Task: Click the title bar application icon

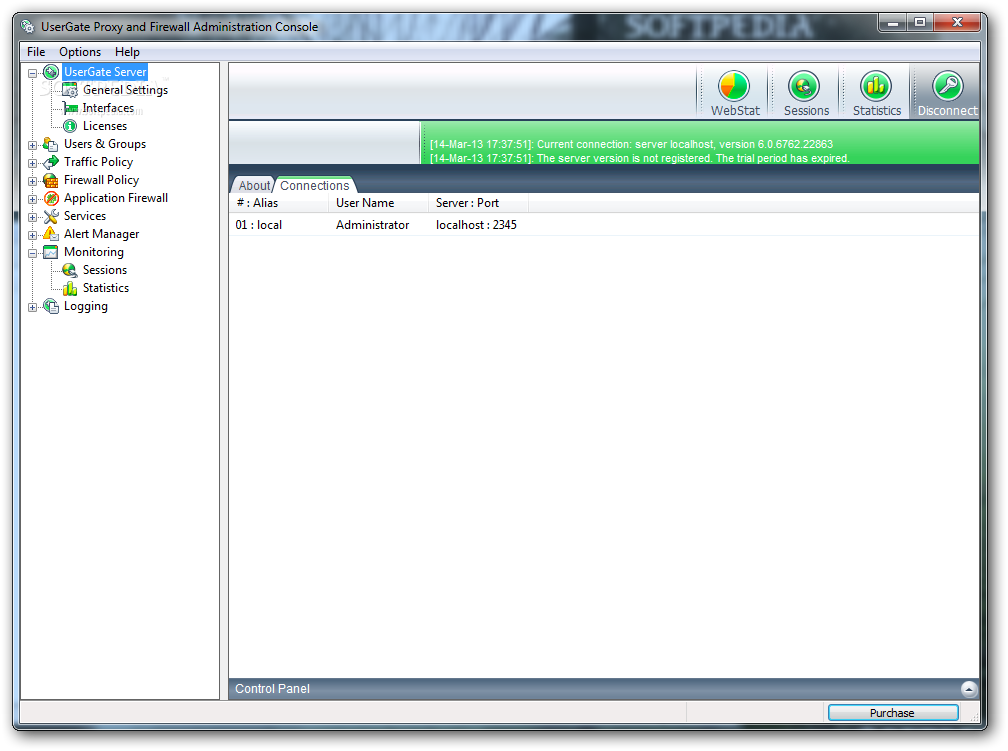Action: [x=28, y=26]
